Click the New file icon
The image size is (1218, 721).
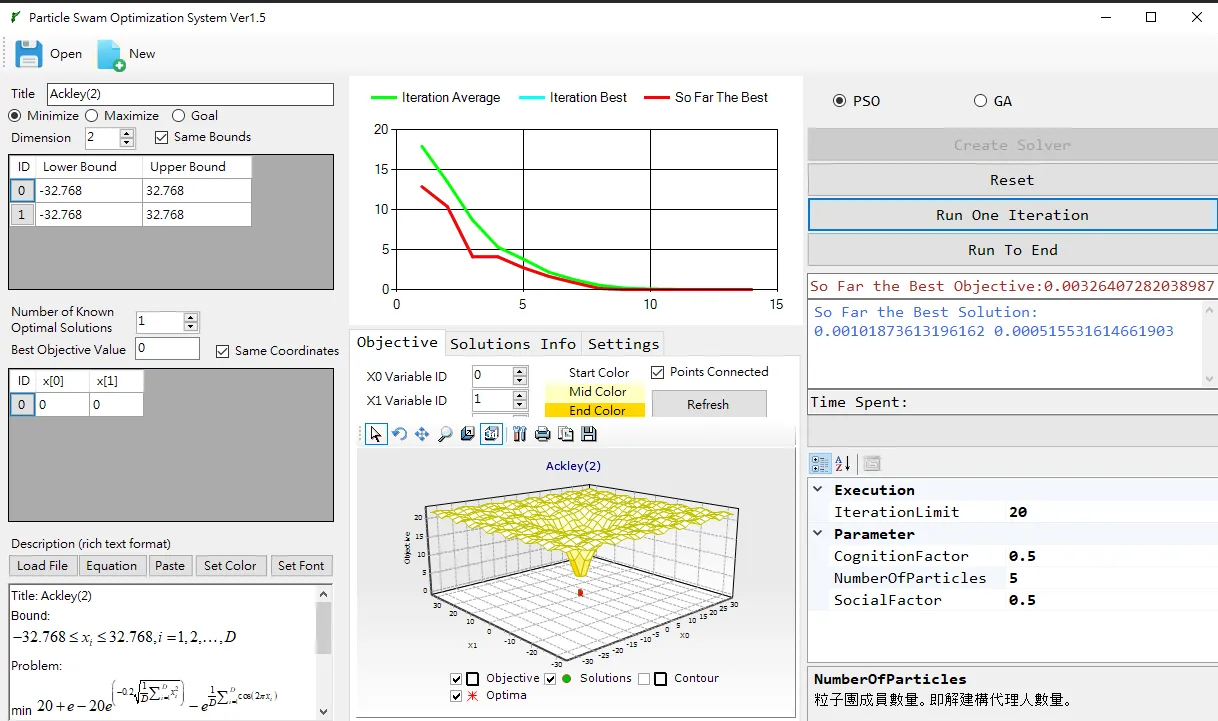point(110,55)
